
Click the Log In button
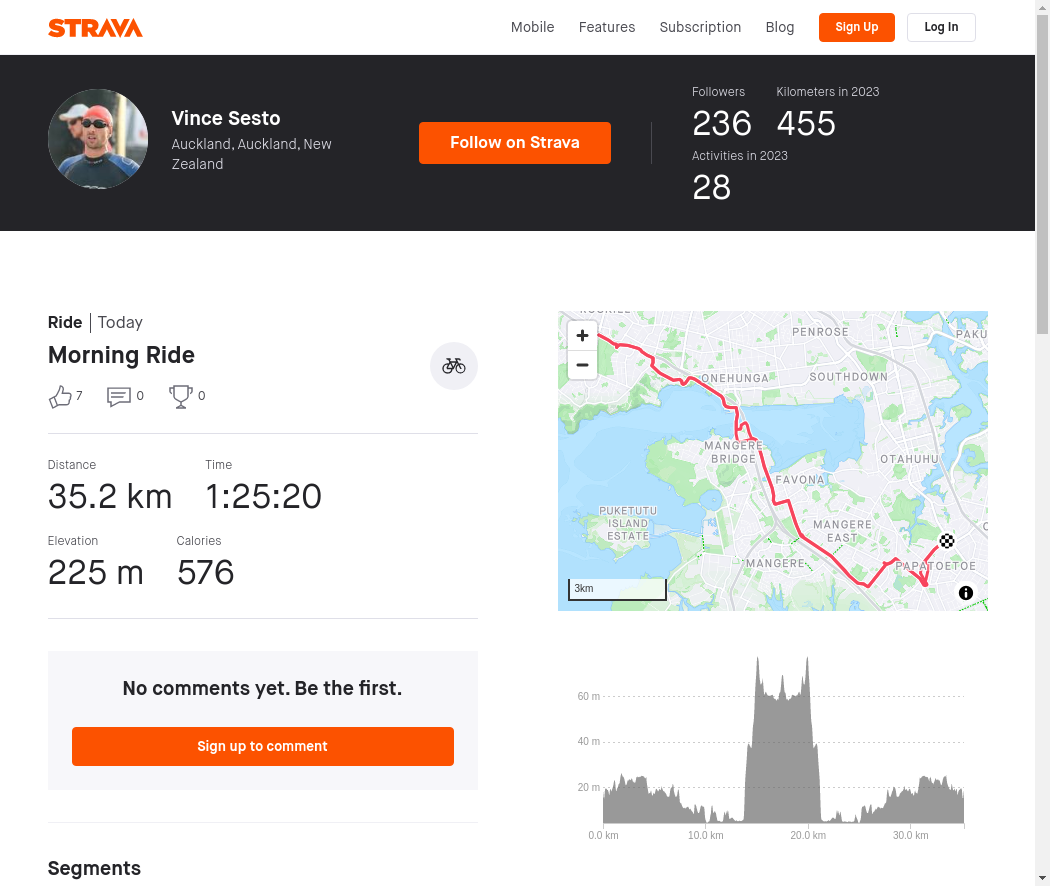pos(941,27)
